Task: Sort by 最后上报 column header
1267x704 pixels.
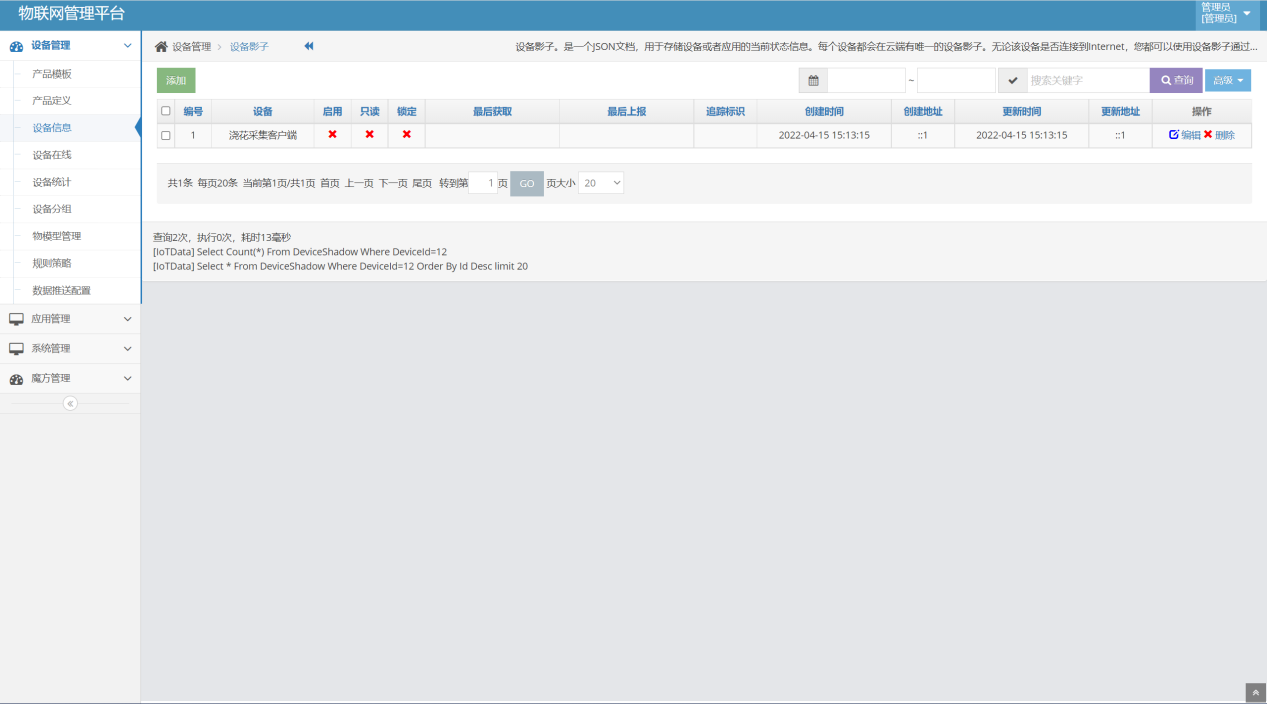Action: tap(626, 111)
